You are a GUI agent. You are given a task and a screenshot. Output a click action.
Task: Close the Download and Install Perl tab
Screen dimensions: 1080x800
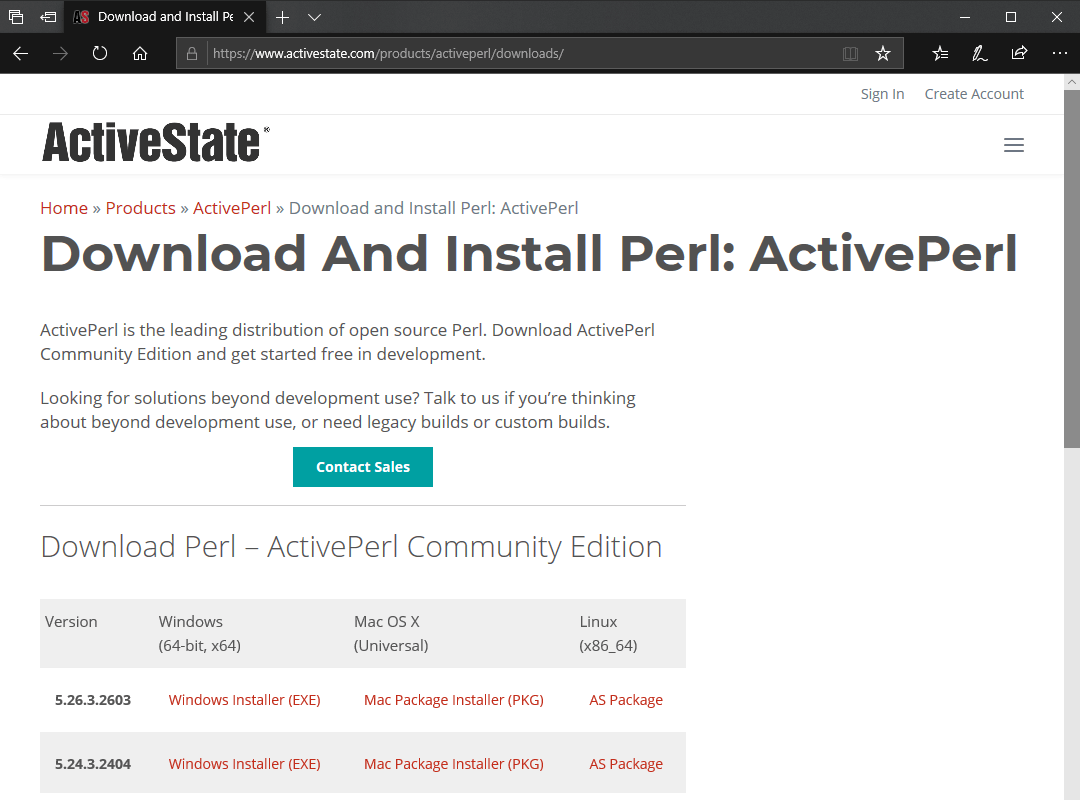click(249, 17)
